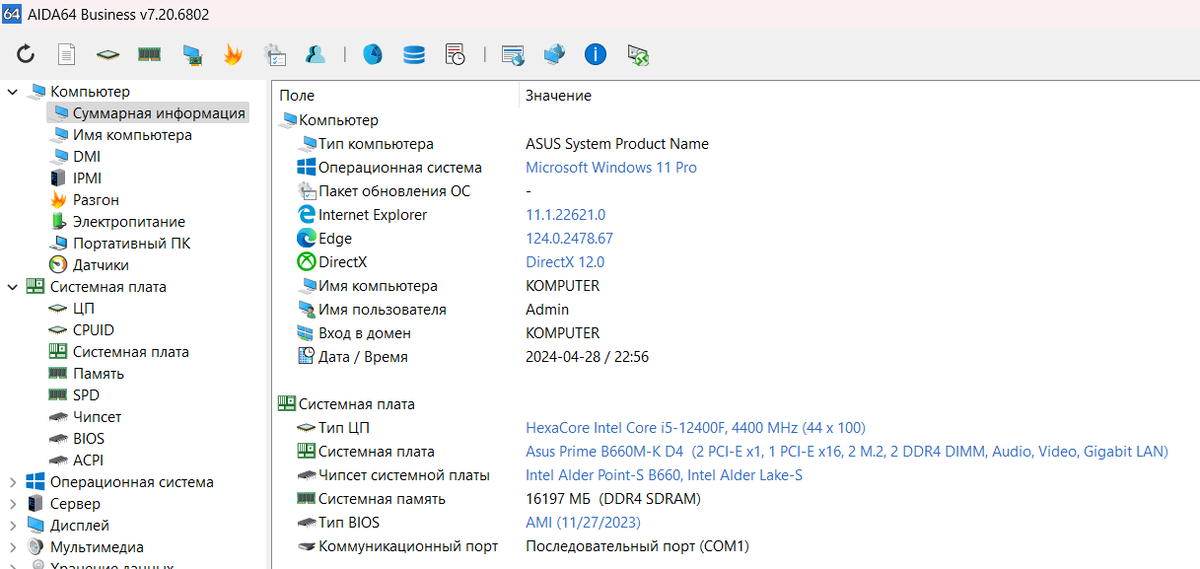Open the Report page icon in toolbar
The height and width of the screenshot is (569, 1200).
[x=67, y=54]
